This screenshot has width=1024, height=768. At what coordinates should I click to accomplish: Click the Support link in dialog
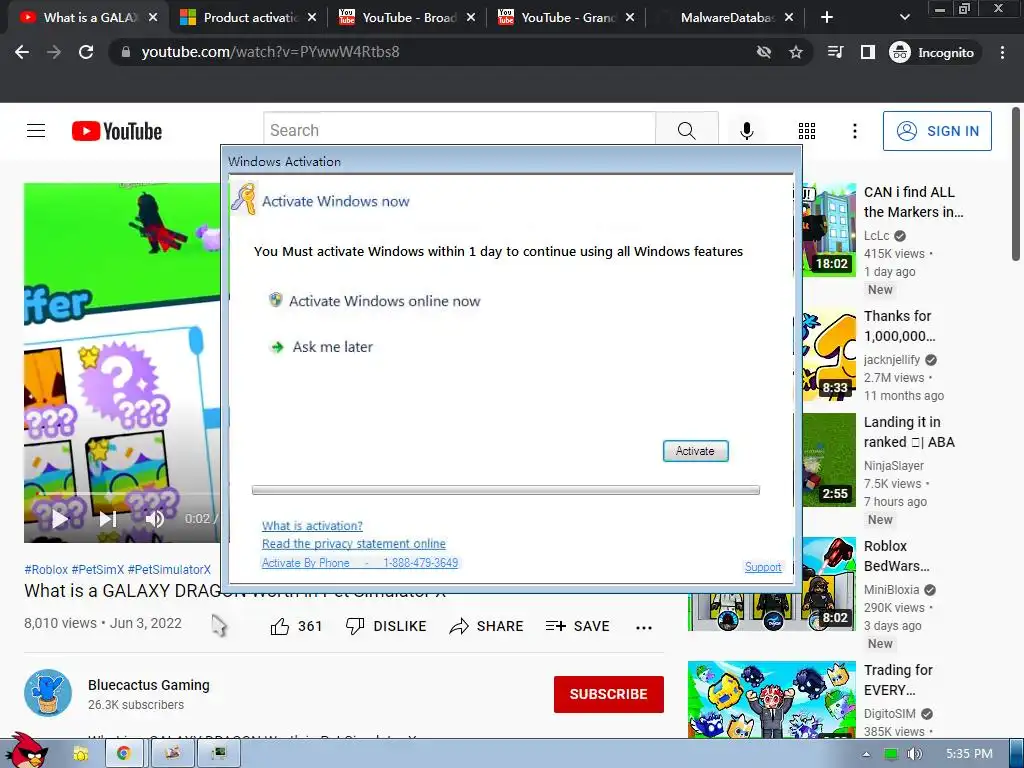coord(763,567)
